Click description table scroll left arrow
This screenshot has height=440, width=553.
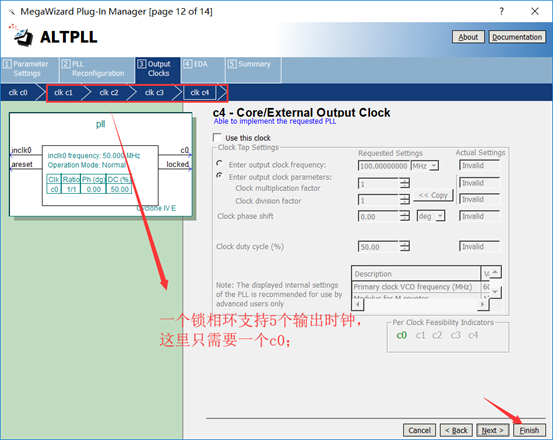click(x=358, y=304)
